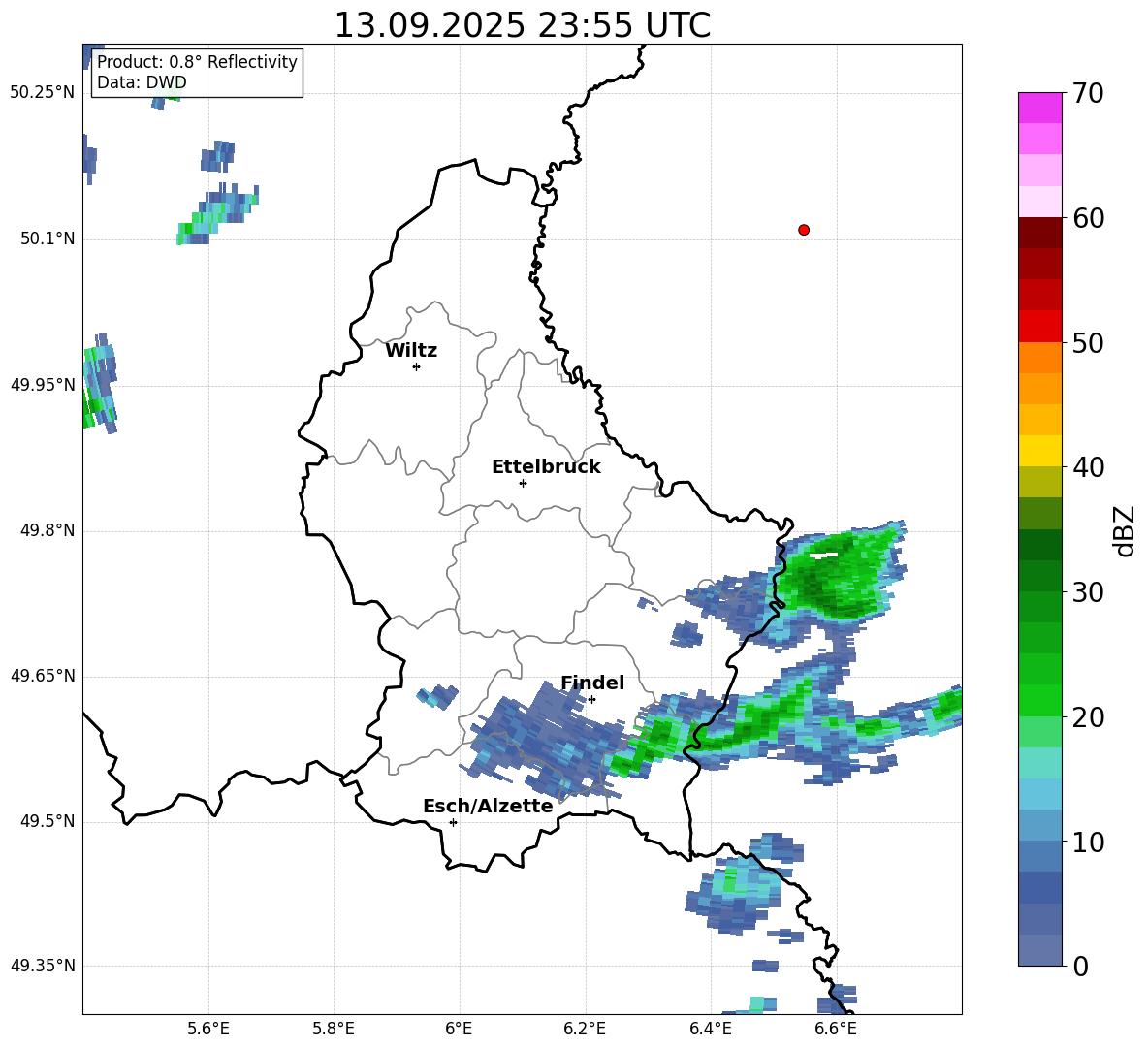This screenshot has height=1048, width=1148.
Task: Click the 6°E longitude label
Action: (x=459, y=1029)
